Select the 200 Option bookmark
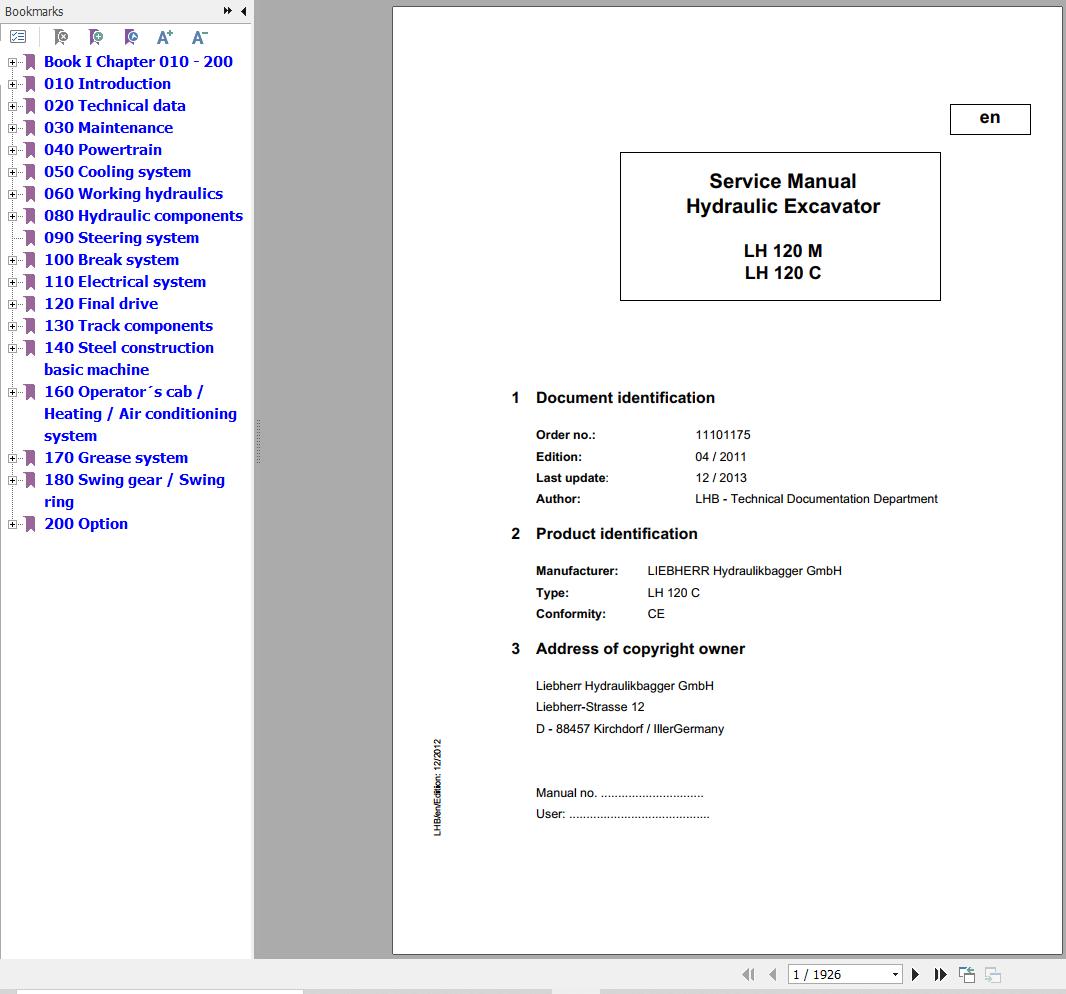Image resolution: width=1066 pixels, height=994 pixels. 86,524
